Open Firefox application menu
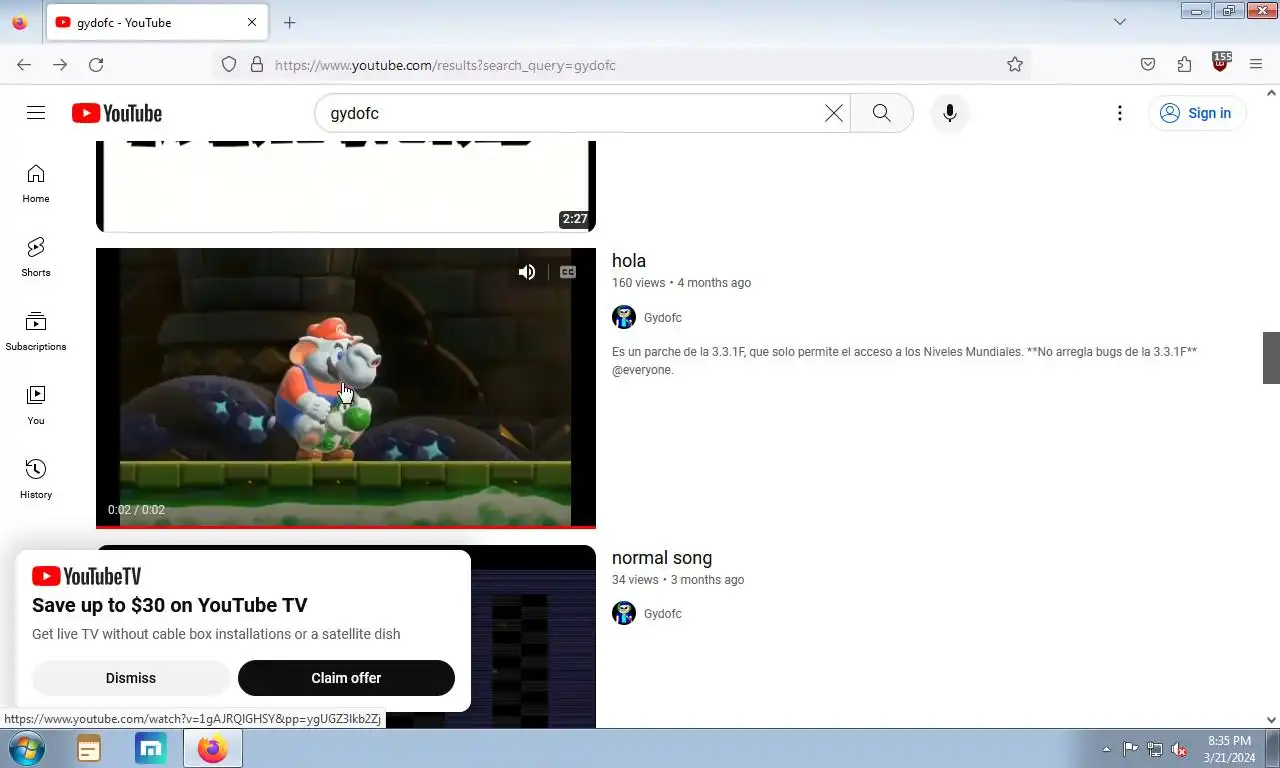Screen dimensions: 1280x768 tap(1256, 65)
